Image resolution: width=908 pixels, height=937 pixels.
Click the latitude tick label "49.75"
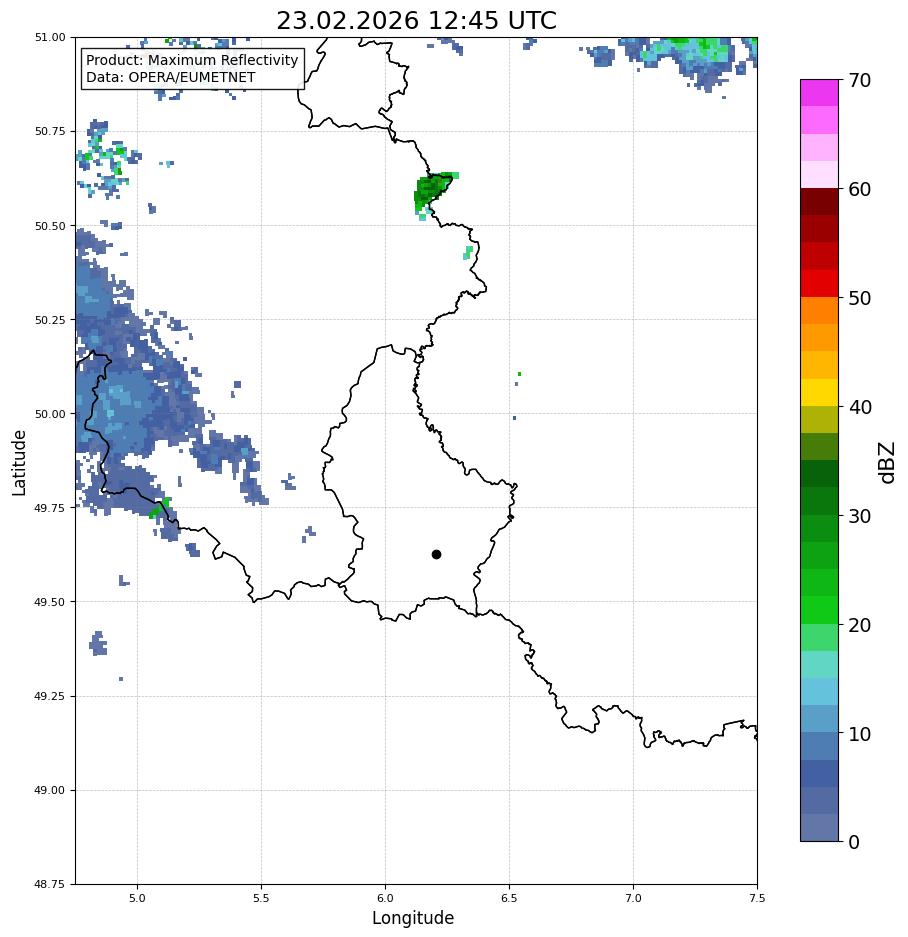[x=50, y=507]
